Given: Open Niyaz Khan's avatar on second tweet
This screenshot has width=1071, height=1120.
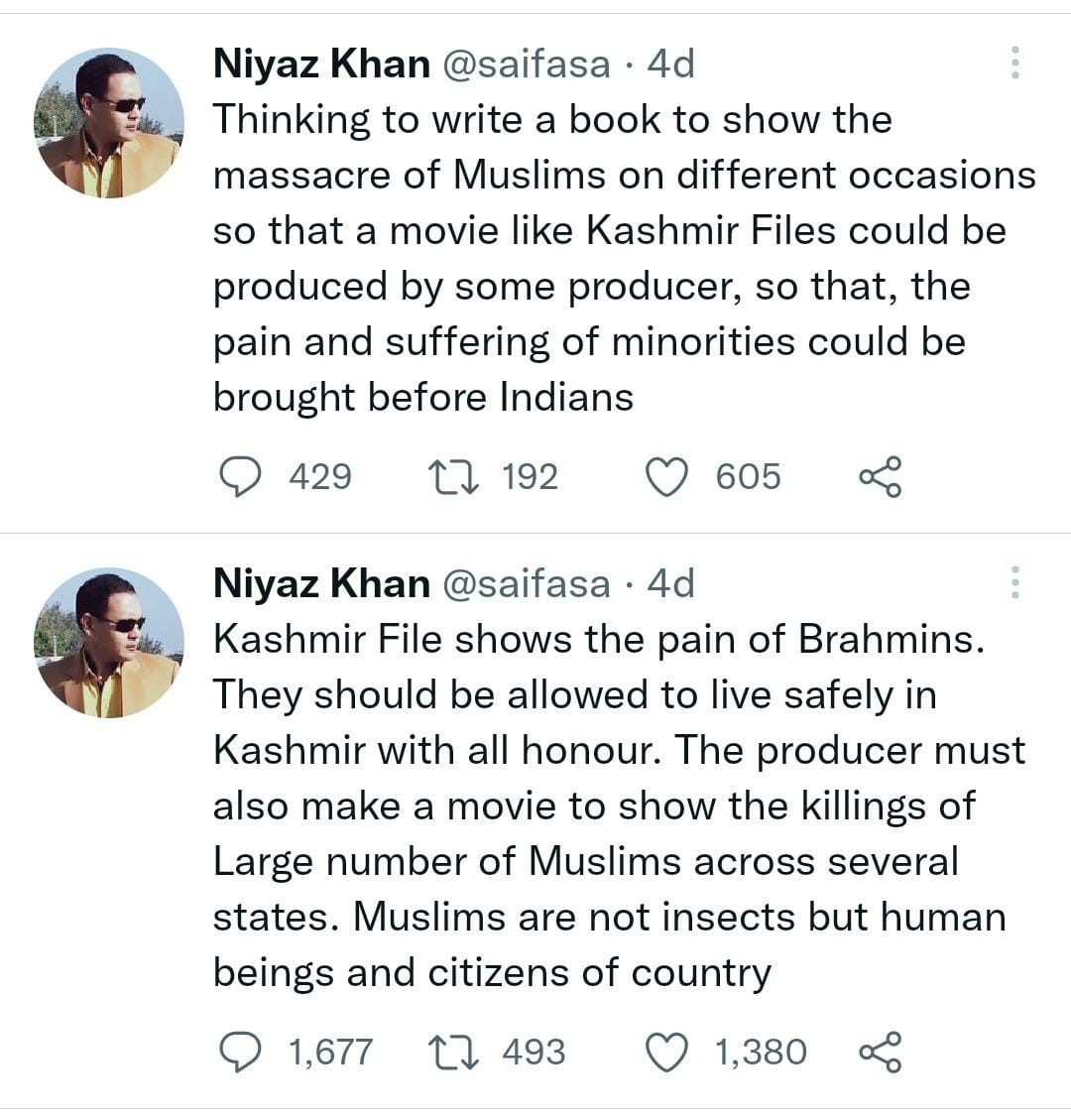Looking at the screenshot, I should 108,642.
